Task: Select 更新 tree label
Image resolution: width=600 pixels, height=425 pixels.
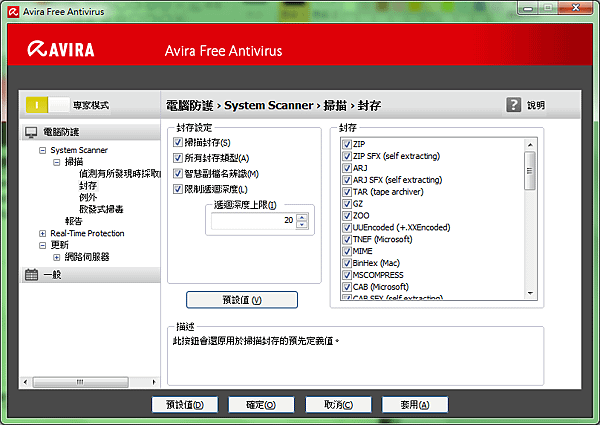Action: 59,245
